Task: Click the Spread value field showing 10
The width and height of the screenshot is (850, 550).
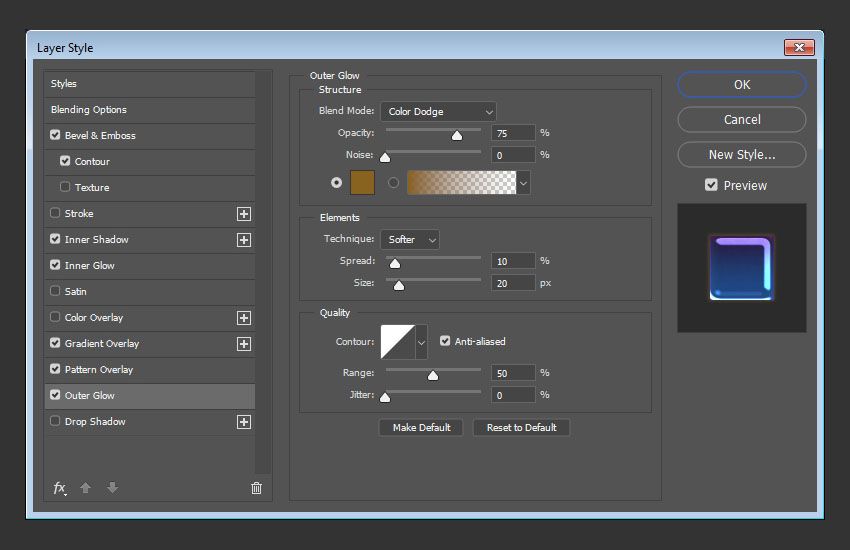Action: [513, 261]
